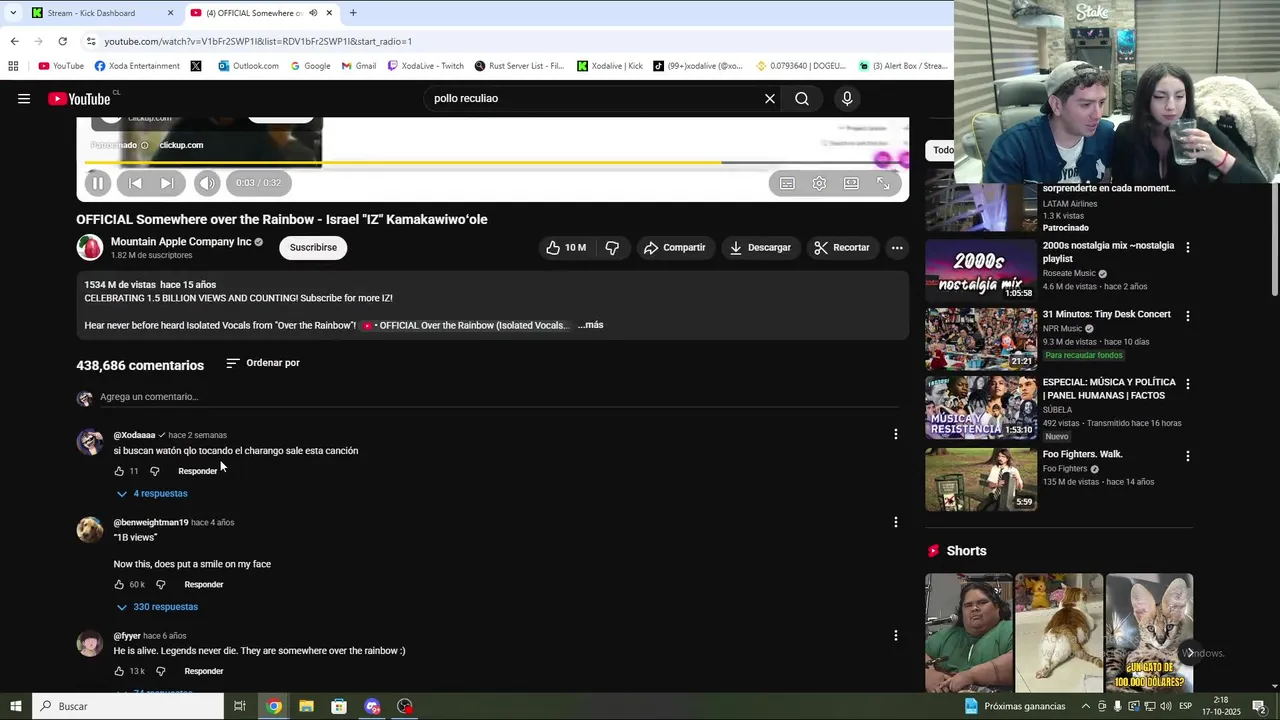Expand 330 respuestas replies
This screenshot has width=1280, height=720.
pos(157,607)
